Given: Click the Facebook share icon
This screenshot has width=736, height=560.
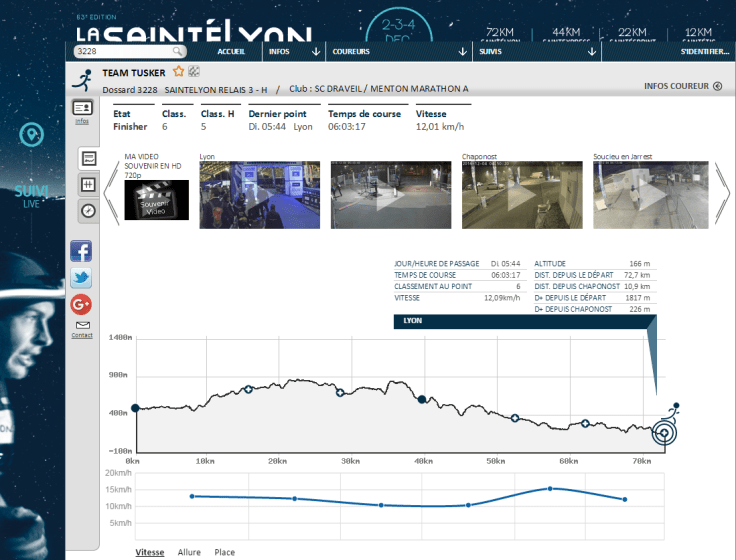Looking at the screenshot, I should (81, 251).
